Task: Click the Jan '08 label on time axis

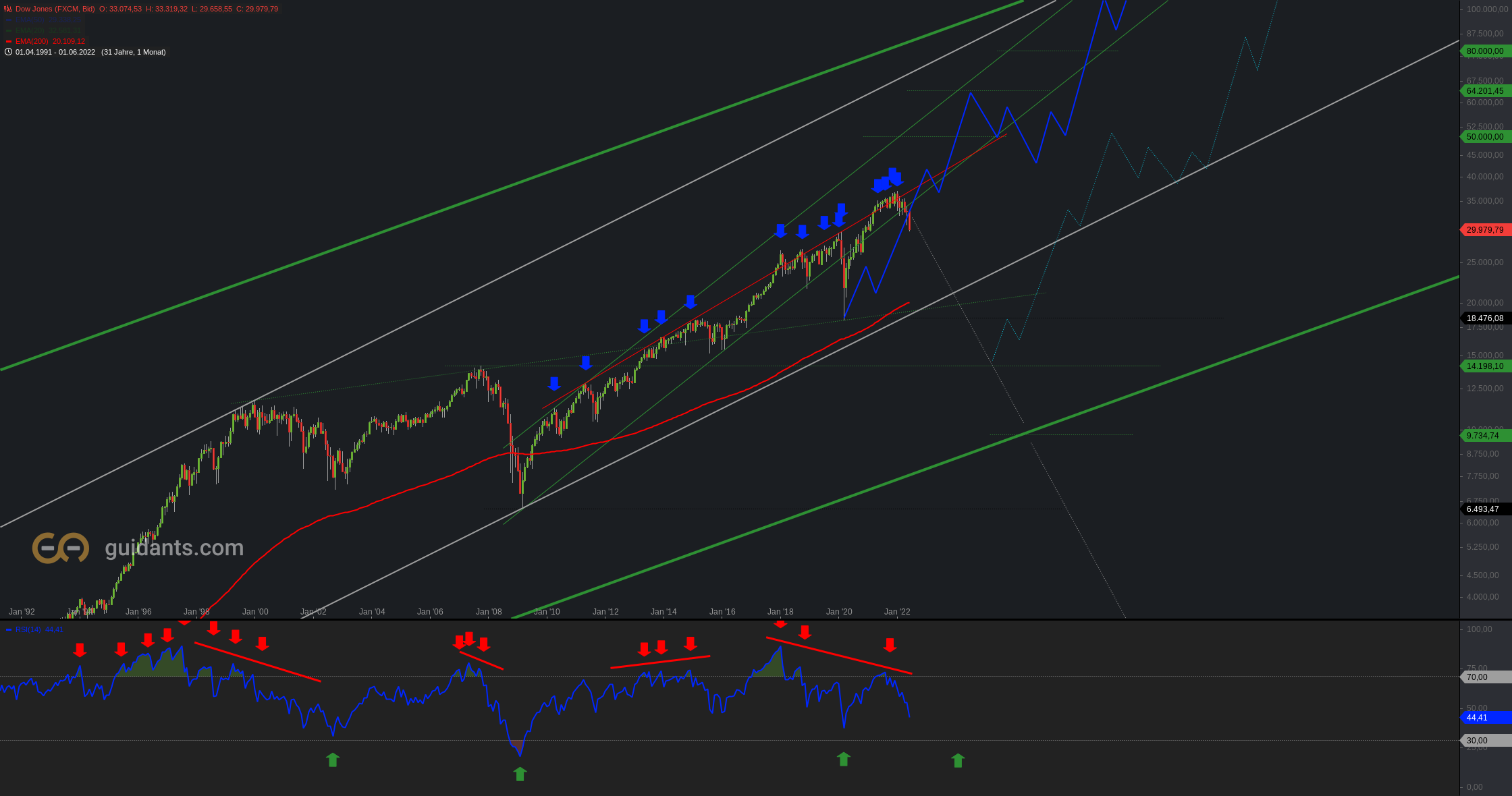Action: pyautogui.click(x=489, y=612)
